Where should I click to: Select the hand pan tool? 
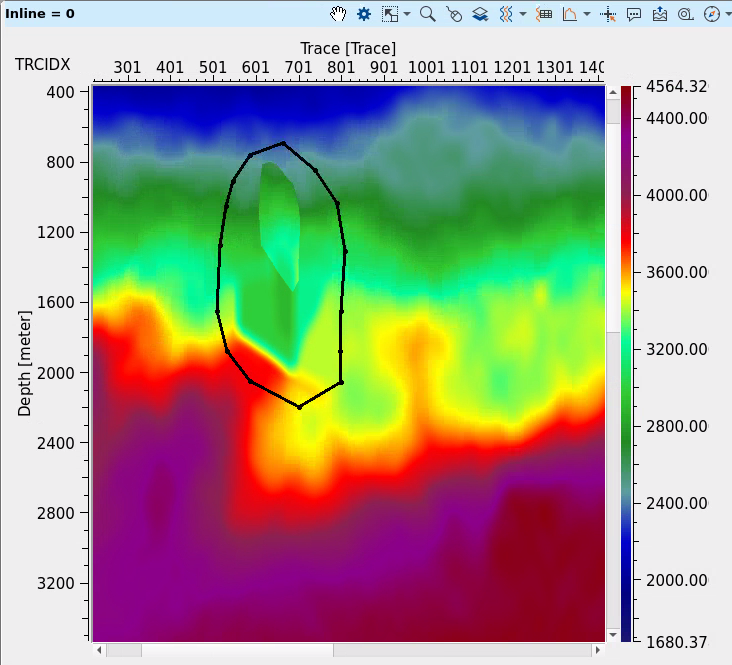(339, 14)
